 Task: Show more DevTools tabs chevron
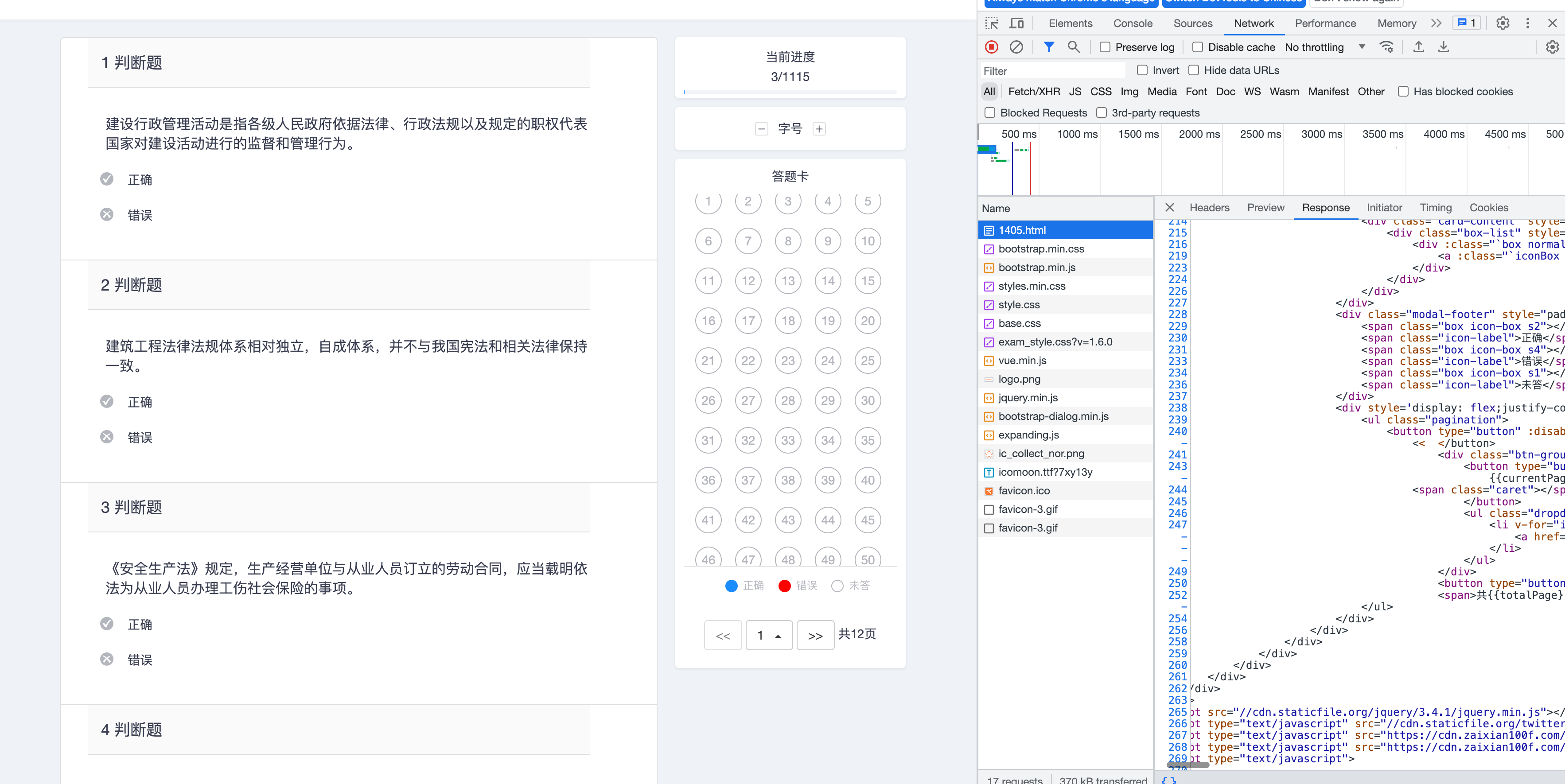[1436, 23]
